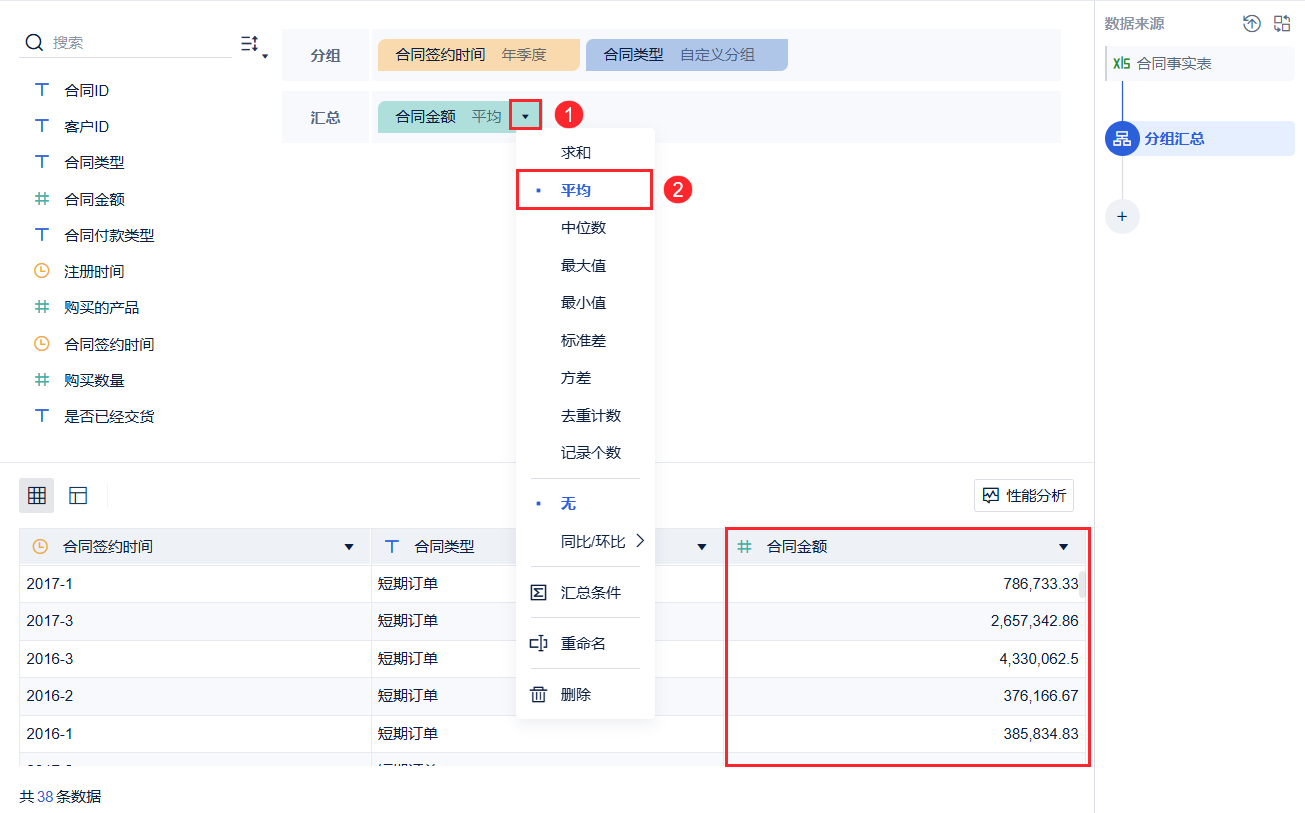The height and width of the screenshot is (813, 1305).
Task: Pick 最小值 in the dropdown menu
Action: click(x=585, y=303)
